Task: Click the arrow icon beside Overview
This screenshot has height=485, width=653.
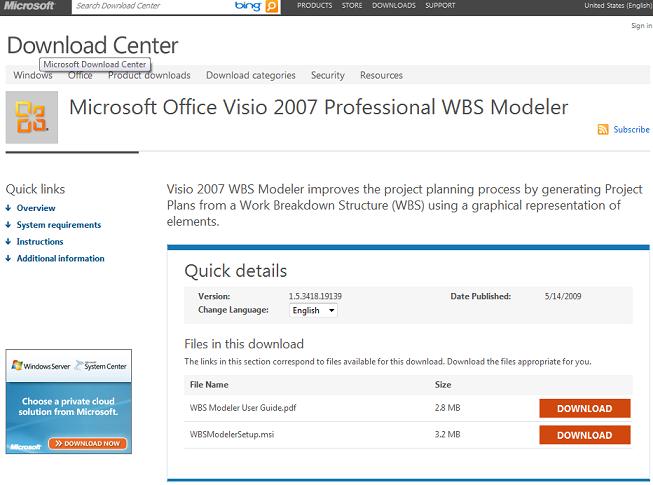Action: coord(9,208)
